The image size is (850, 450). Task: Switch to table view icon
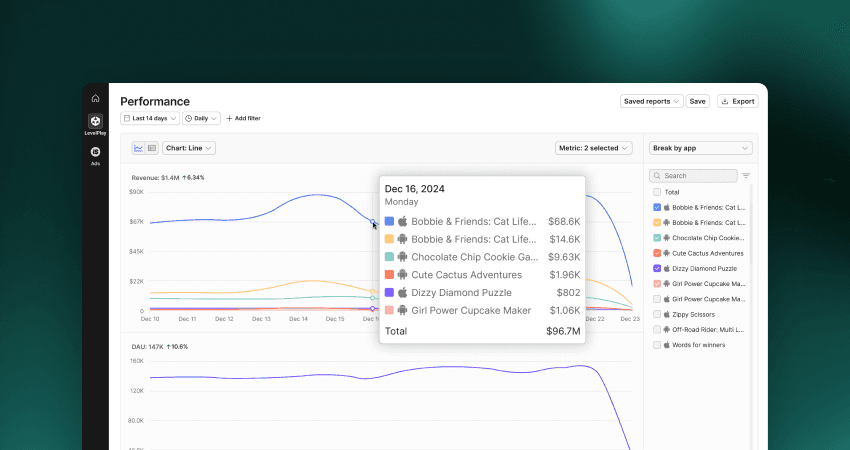pyautogui.click(x=152, y=148)
